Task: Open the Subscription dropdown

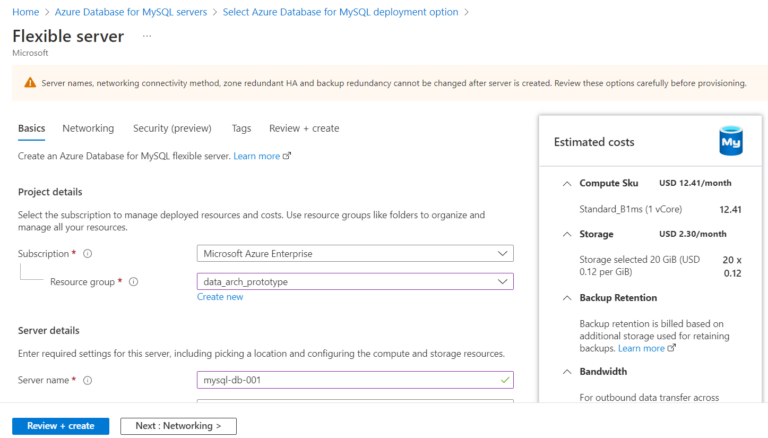Action: click(355, 254)
